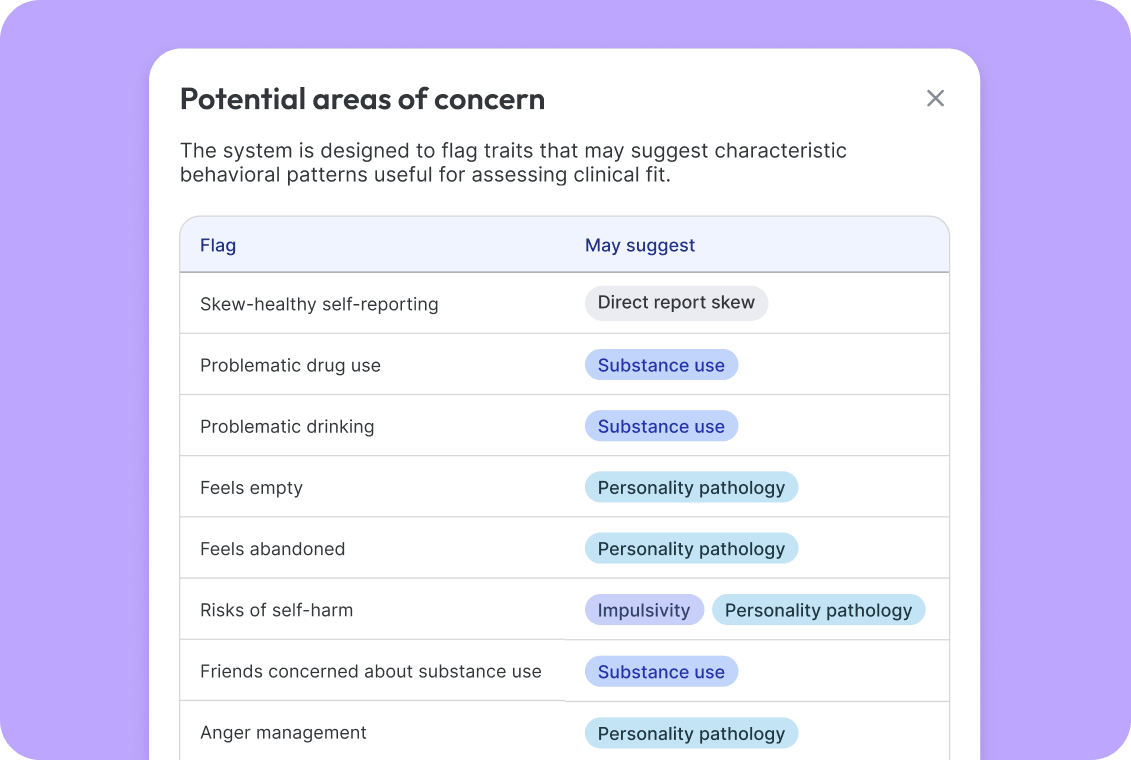Click Personality pathology tag for Feels abandoned
The width and height of the screenshot is (1131, 760).
tap(691, 549)
